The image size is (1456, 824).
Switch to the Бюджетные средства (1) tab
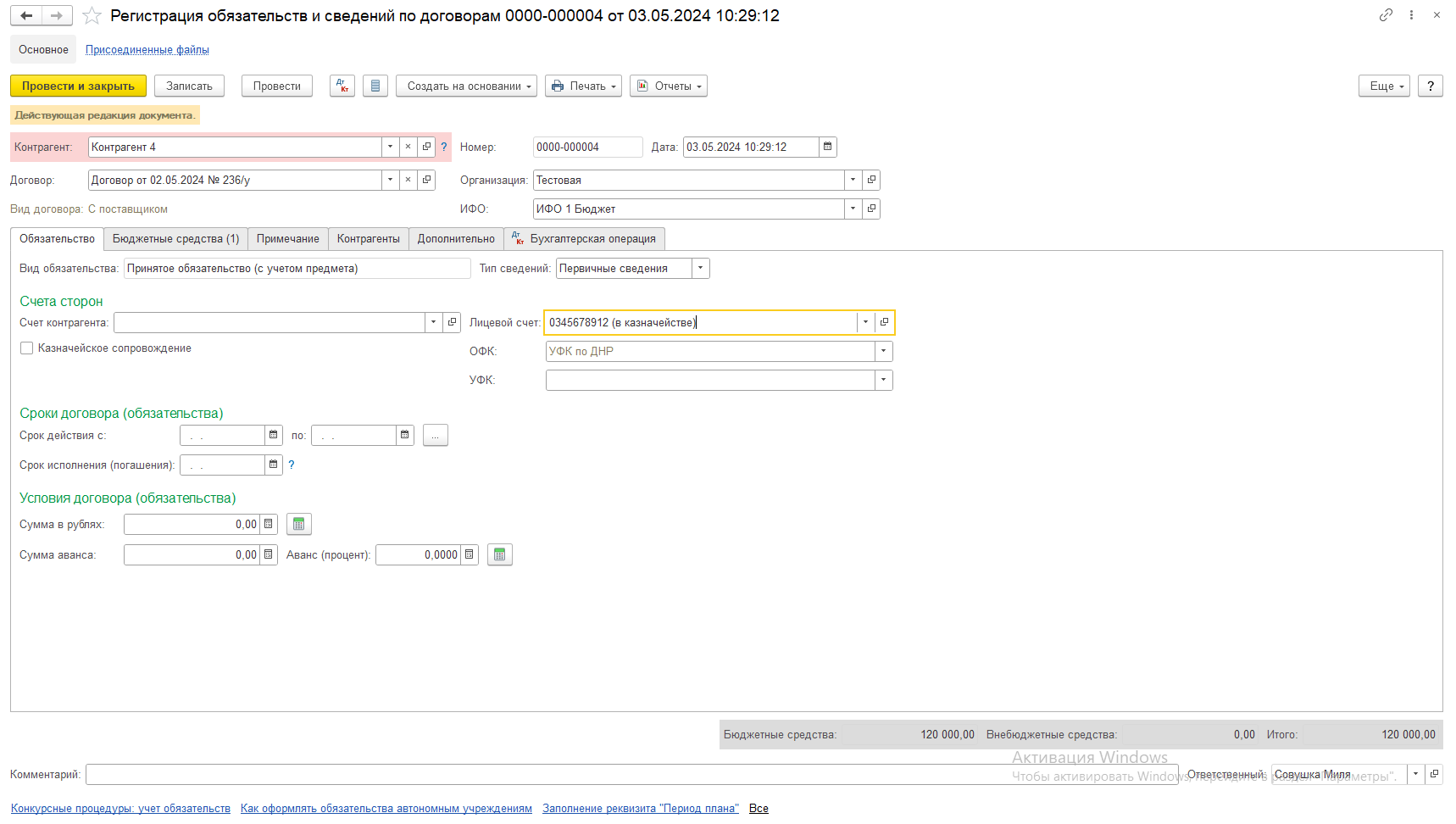(176, 239)
